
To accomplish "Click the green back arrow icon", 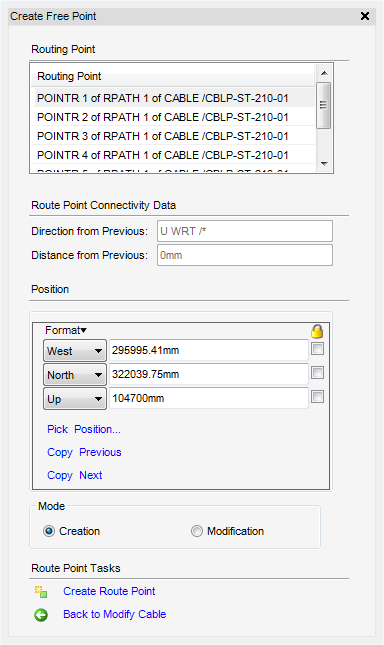I will click(x=41, y=615).
